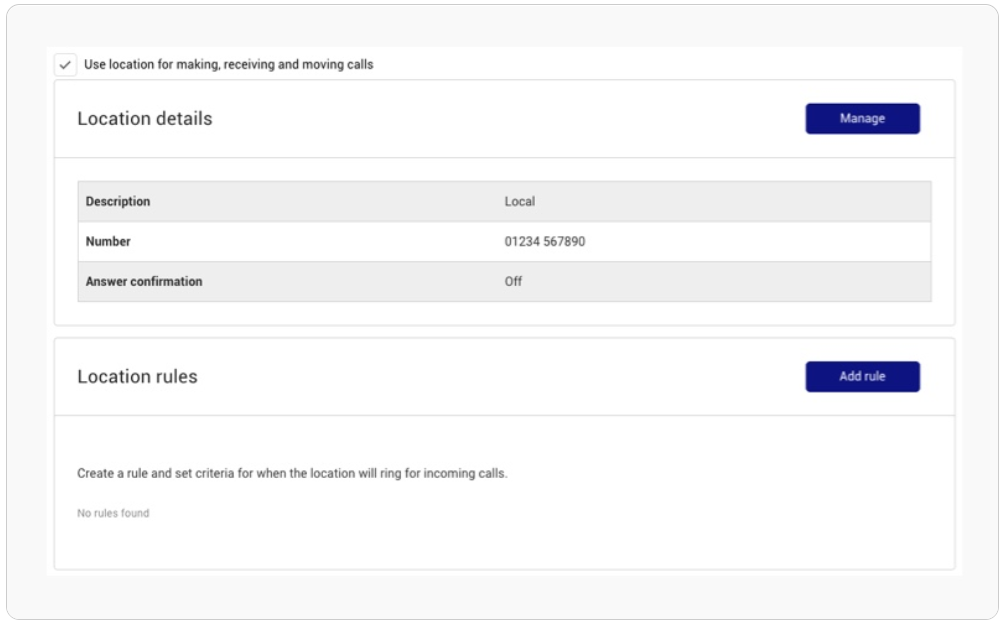Toggle the use location checkbox
Screen dimensions: 1006x629
[x=65, y=65]
